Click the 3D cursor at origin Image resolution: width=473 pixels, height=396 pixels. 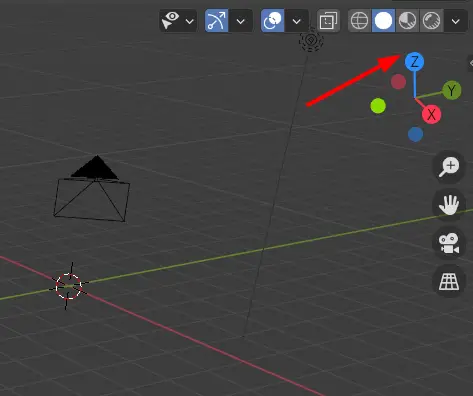click(68, 286)
